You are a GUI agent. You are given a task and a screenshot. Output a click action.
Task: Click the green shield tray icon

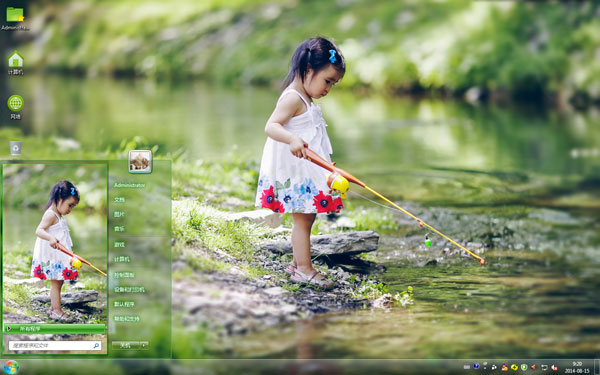point(524,367)
